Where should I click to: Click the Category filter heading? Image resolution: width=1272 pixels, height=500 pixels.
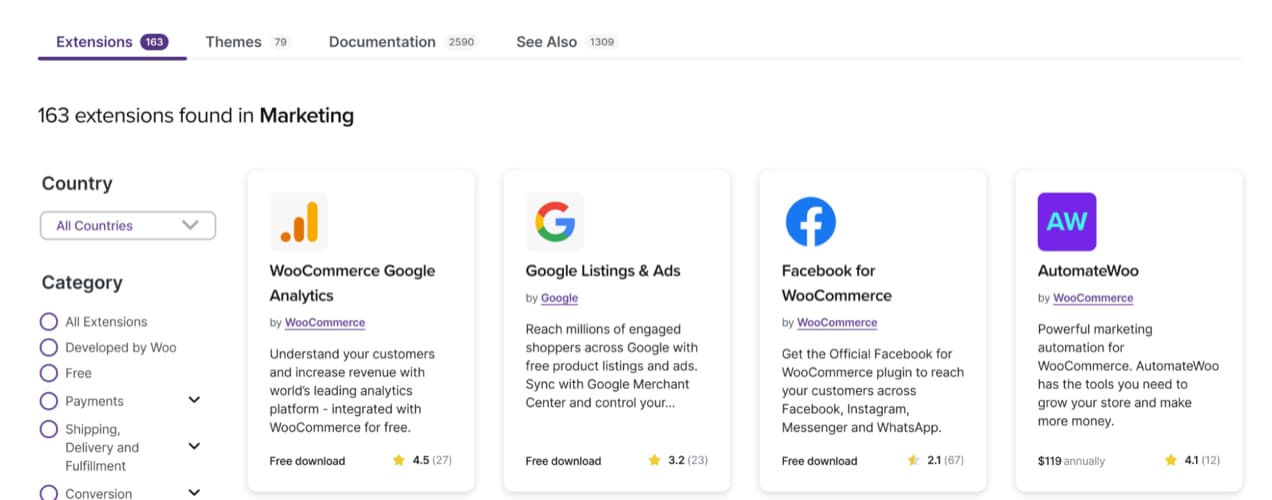click(82, 283)
